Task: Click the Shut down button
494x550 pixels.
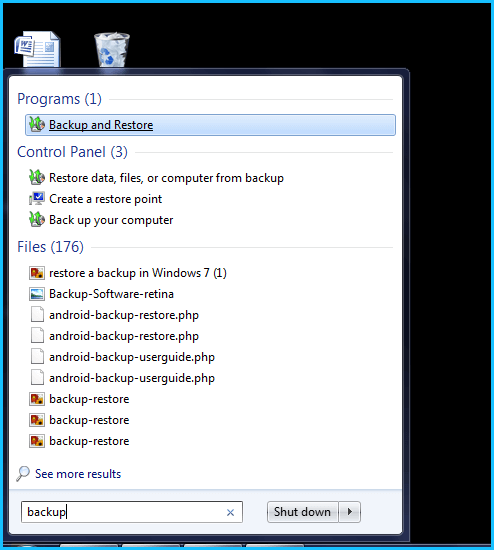Action: click(302, 512)
